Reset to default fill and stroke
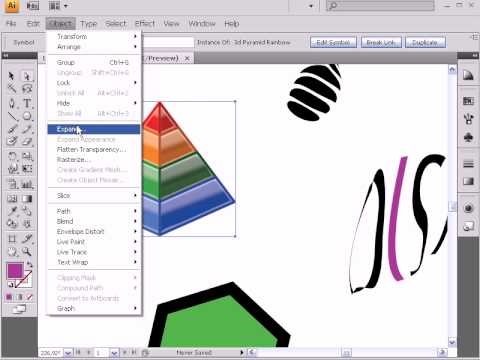480x360 pixels. click(x=11, y=284)
